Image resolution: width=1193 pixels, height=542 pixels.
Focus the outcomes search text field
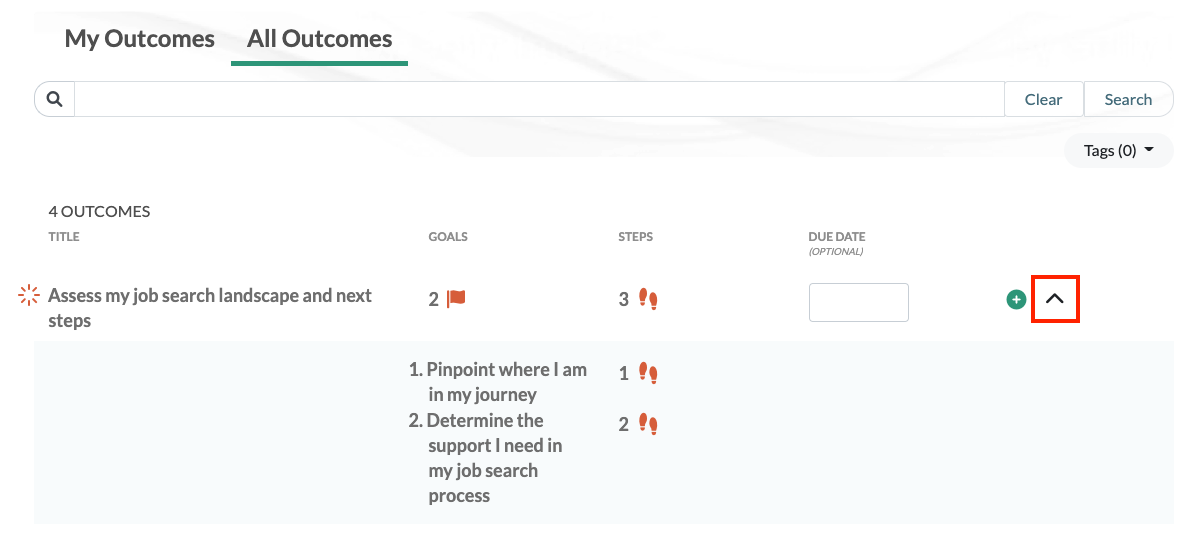[x=538, y=99]
